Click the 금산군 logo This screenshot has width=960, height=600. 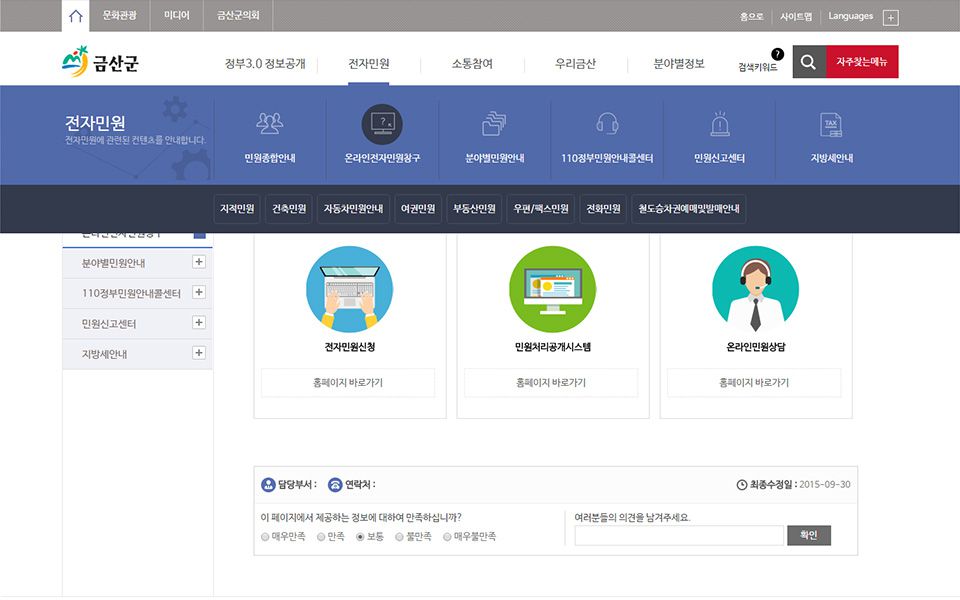point(100,62)
